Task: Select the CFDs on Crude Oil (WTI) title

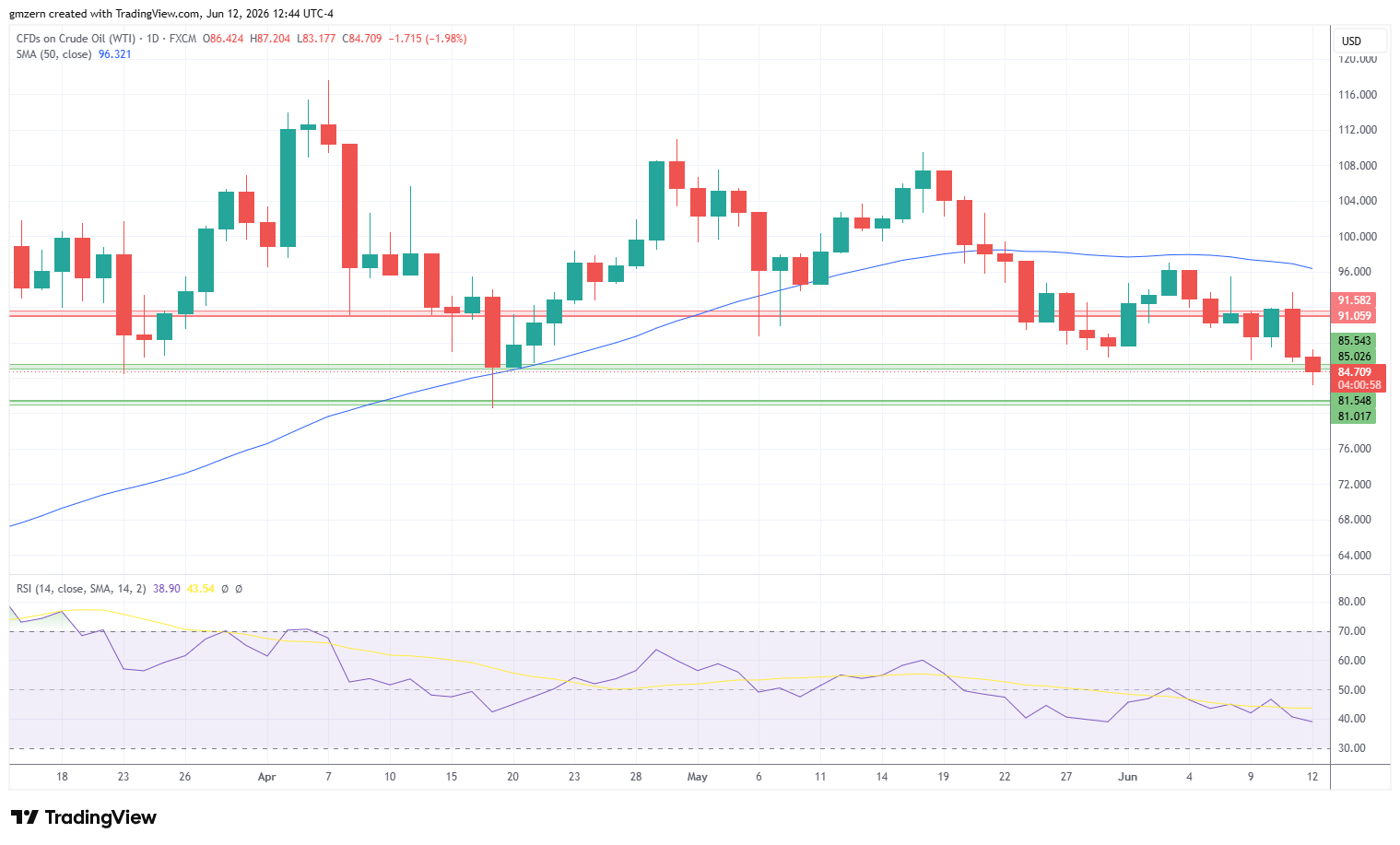Action: [x=76, y=39]
